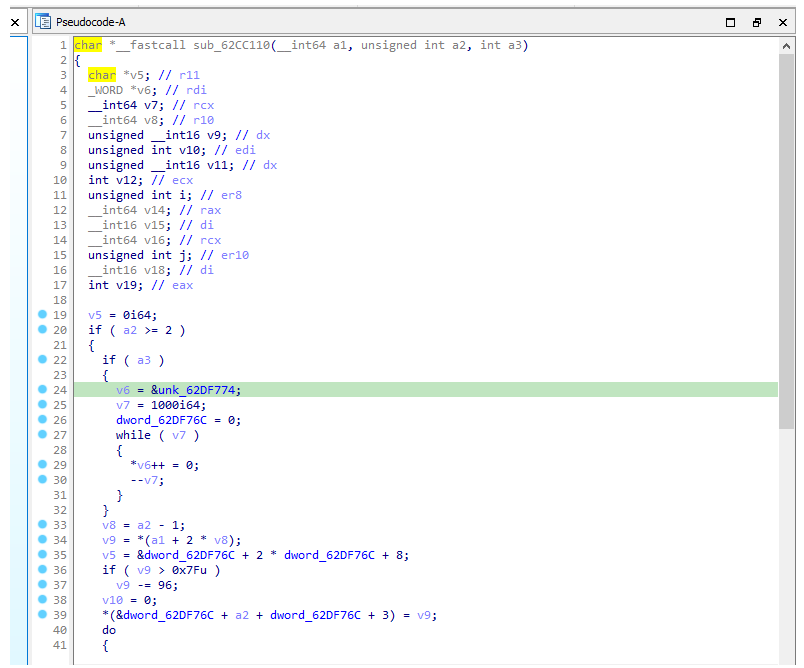Click a3 in the 'if ( a3 )' condition
Screen dimensions: 804x668
(144, 360)
